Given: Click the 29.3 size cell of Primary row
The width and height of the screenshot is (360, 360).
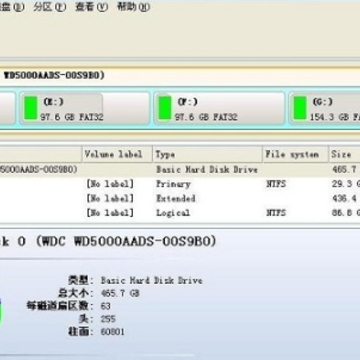Looking at the screenshot, I should tap(346, 184).
